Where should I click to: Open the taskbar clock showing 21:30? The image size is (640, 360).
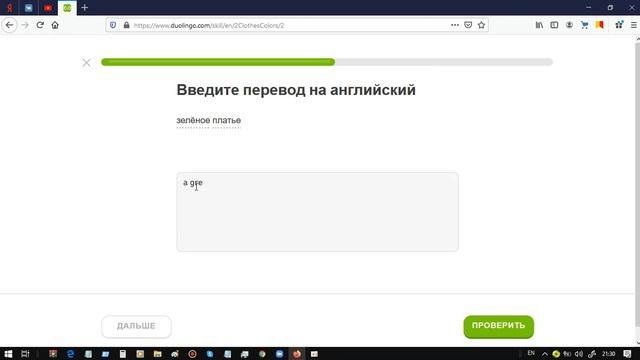[609, 354]
